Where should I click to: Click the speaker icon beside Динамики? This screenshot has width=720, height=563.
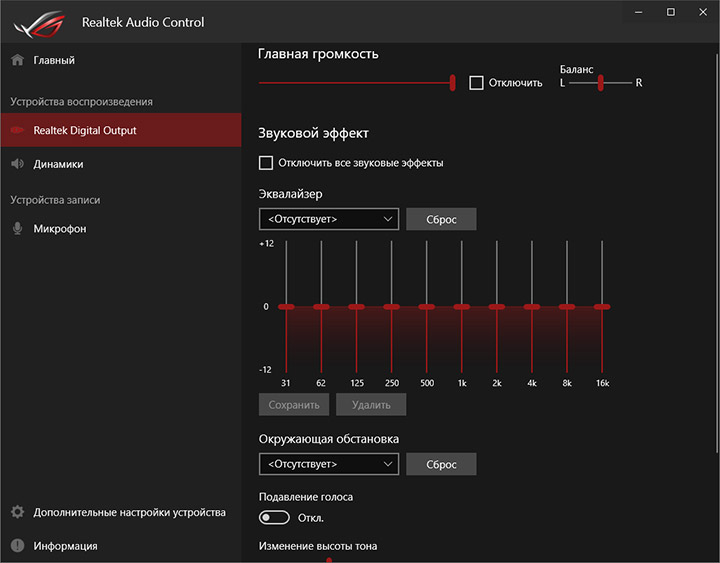click(17, 164)
